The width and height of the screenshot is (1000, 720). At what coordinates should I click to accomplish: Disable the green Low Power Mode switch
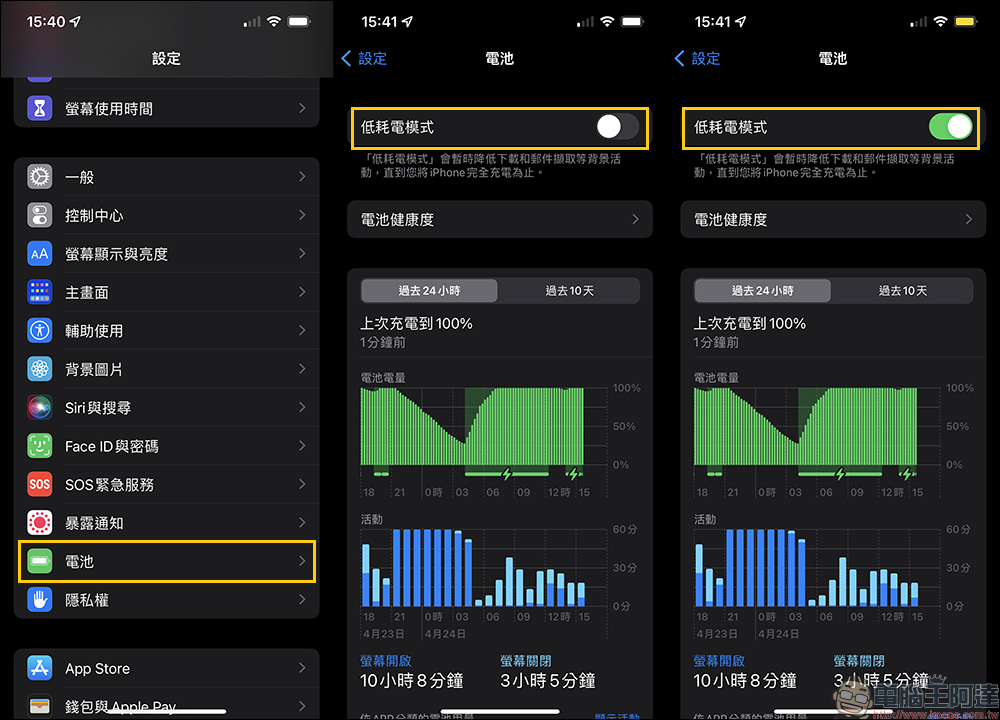point(950,127)
